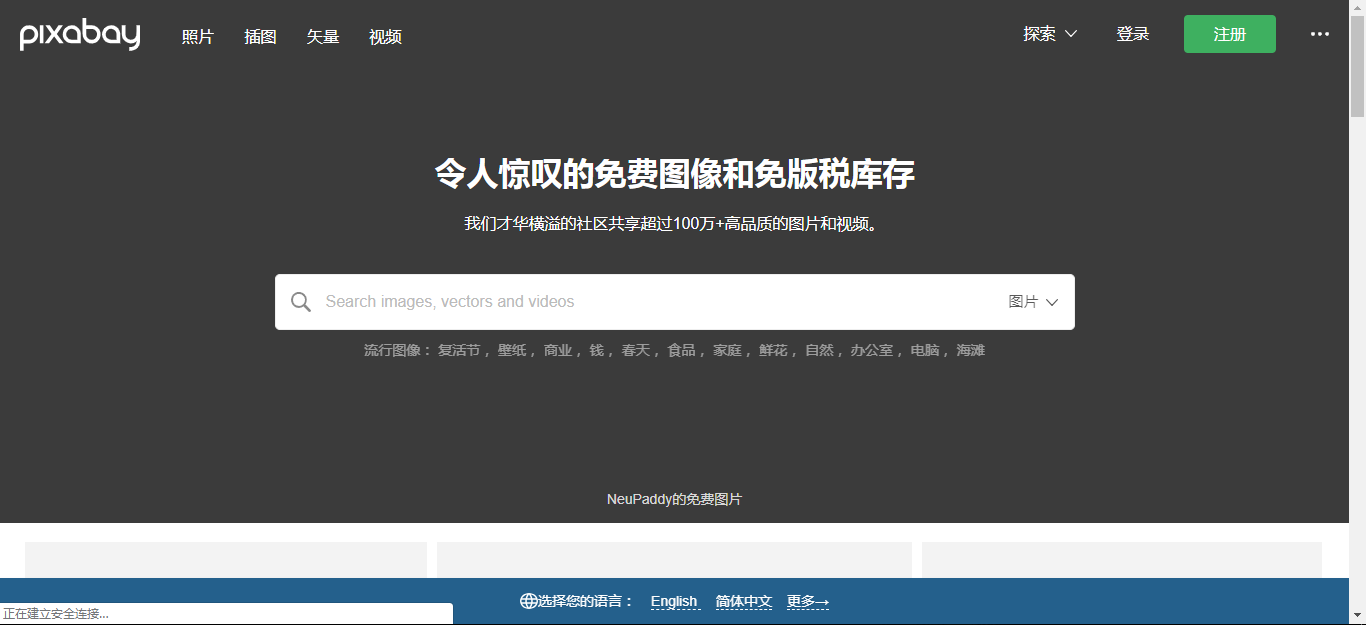The width and height of the screenshot is (1366, 625).
Task: Open the 图片 search type dropdown
Action: point(1033,302)
